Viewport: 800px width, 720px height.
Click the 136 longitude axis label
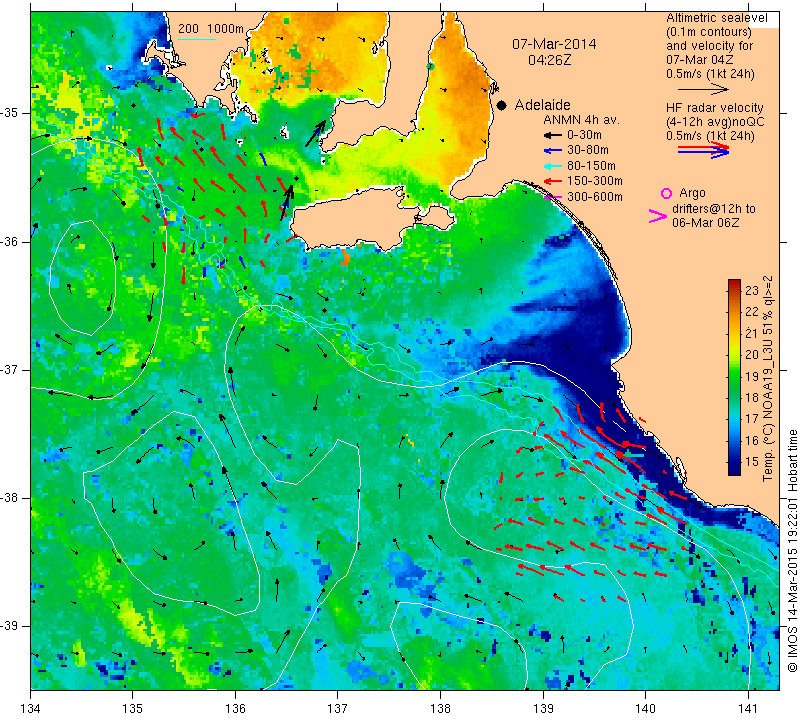pos(235,708)
